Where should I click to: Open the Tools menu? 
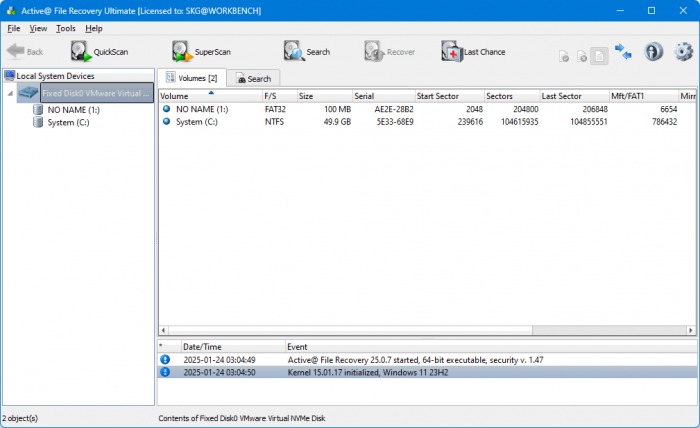pyautogui.click(x=66, y=28)
